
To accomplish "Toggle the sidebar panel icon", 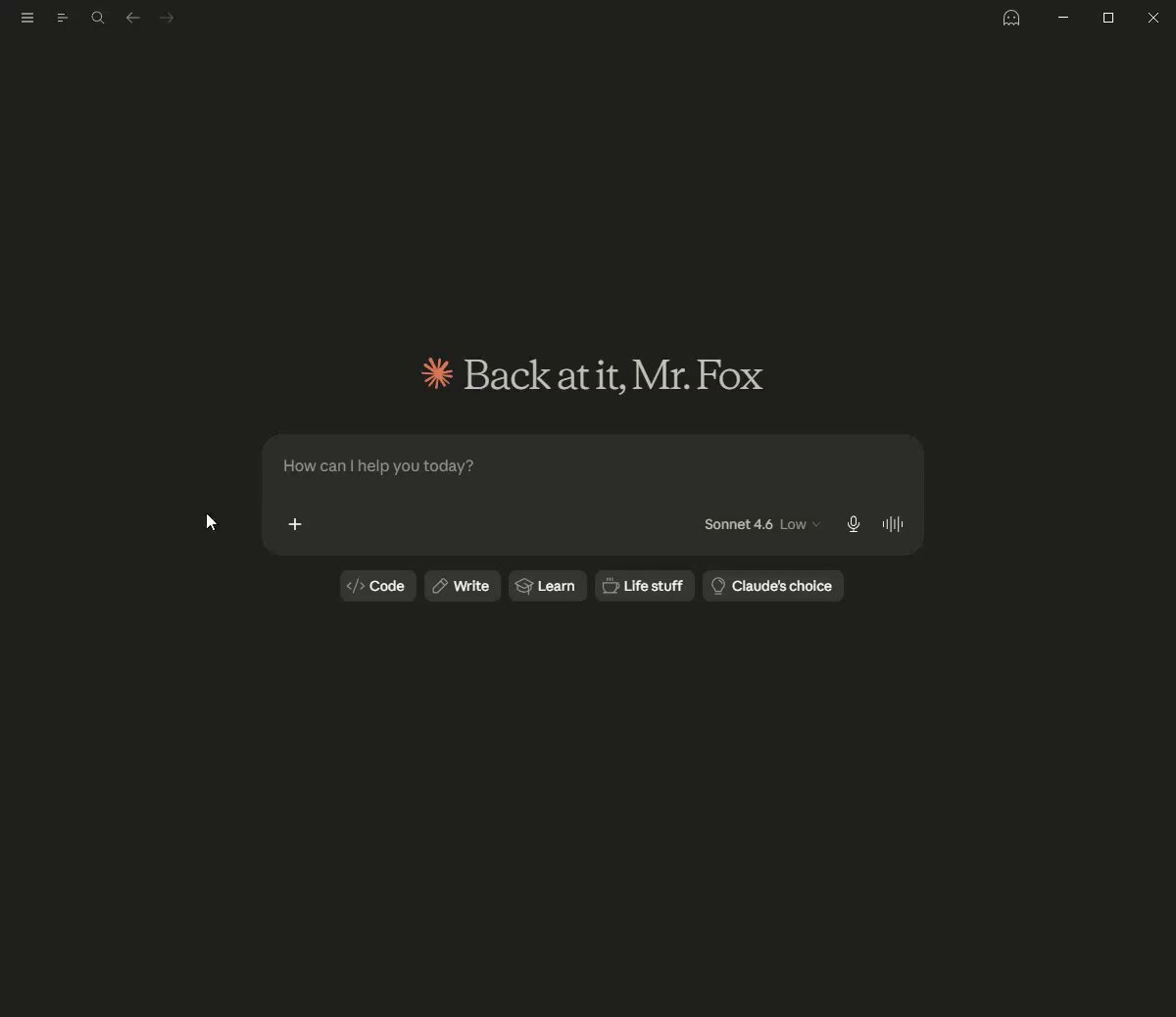I will (x=63, y=18).
